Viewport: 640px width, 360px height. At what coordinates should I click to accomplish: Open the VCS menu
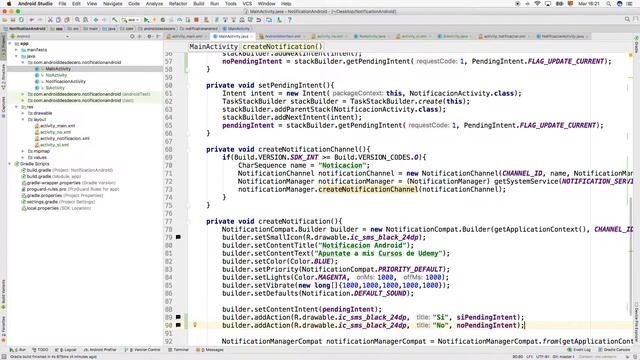click(247, 4)
